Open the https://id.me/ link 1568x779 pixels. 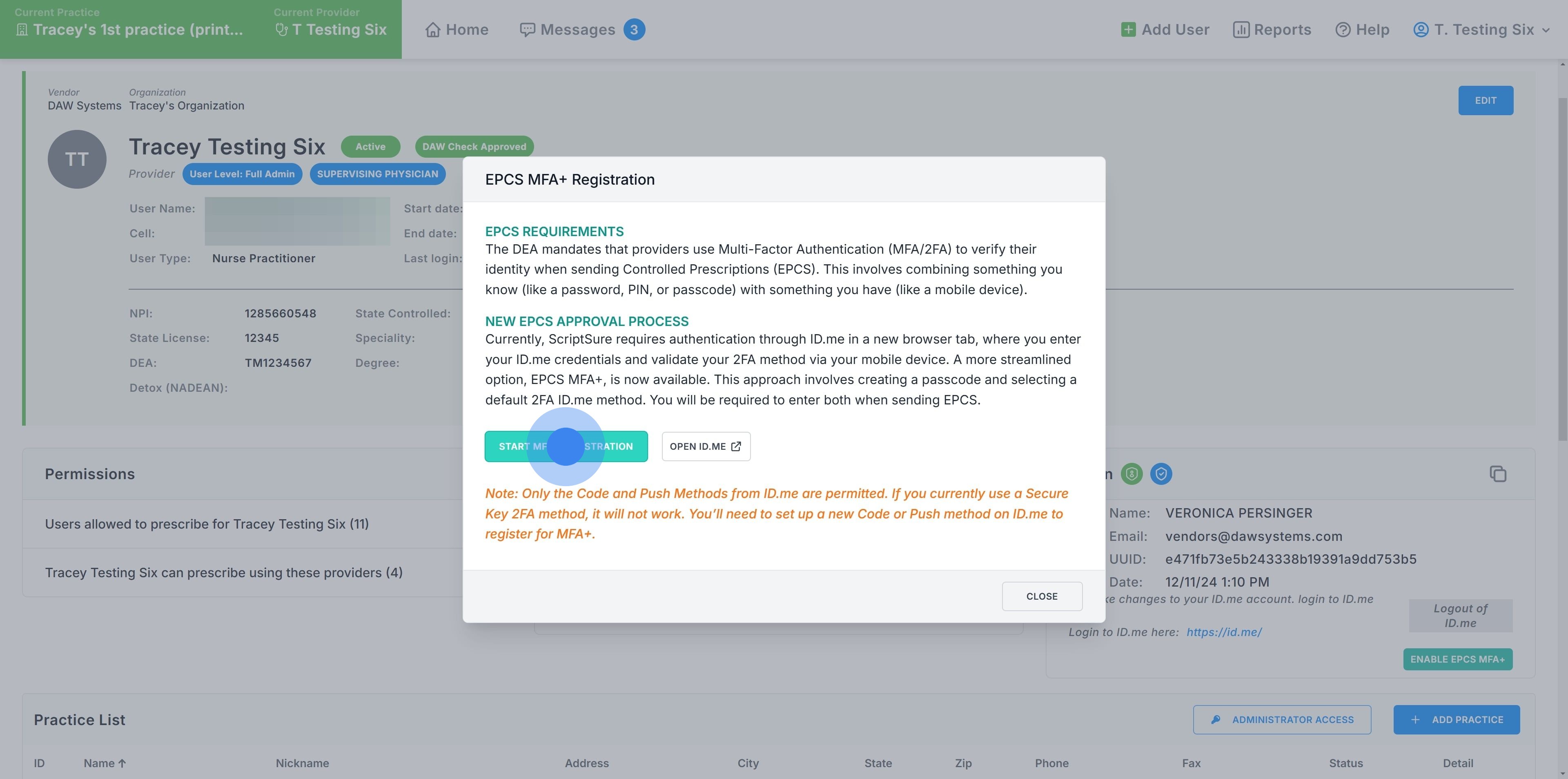click(1224, 632)
